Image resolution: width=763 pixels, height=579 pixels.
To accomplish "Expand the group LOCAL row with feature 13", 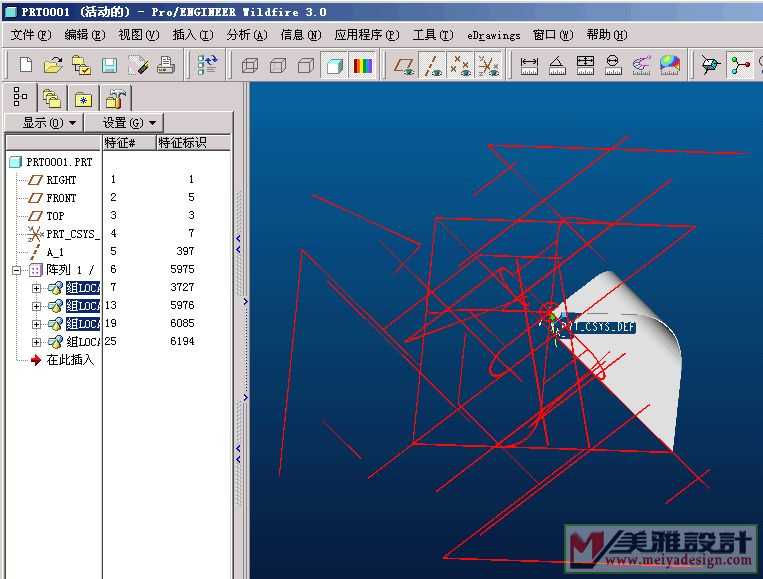I will coord(36,306).
